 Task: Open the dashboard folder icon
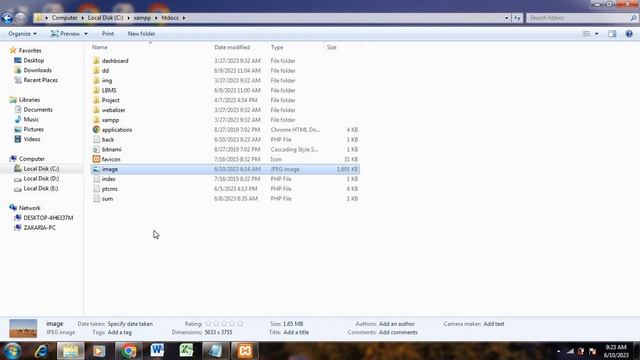(x=96, y=61)
